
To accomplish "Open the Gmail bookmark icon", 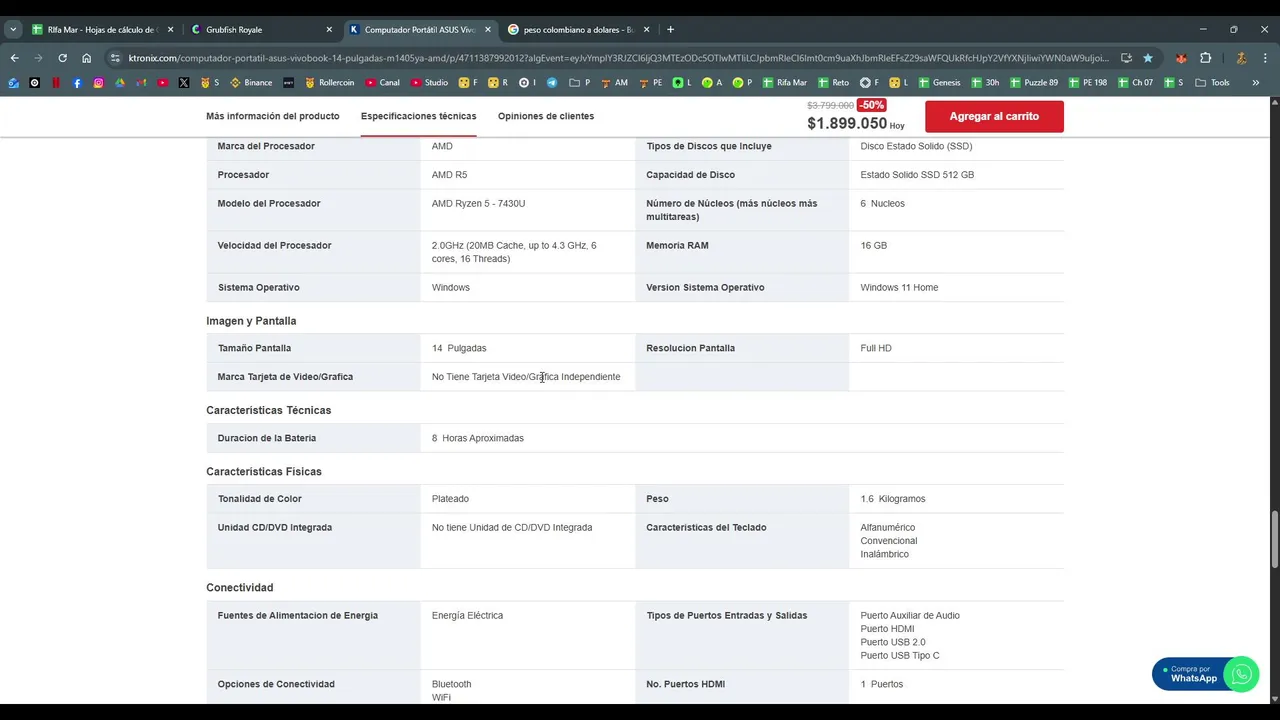I will point(141,83).
